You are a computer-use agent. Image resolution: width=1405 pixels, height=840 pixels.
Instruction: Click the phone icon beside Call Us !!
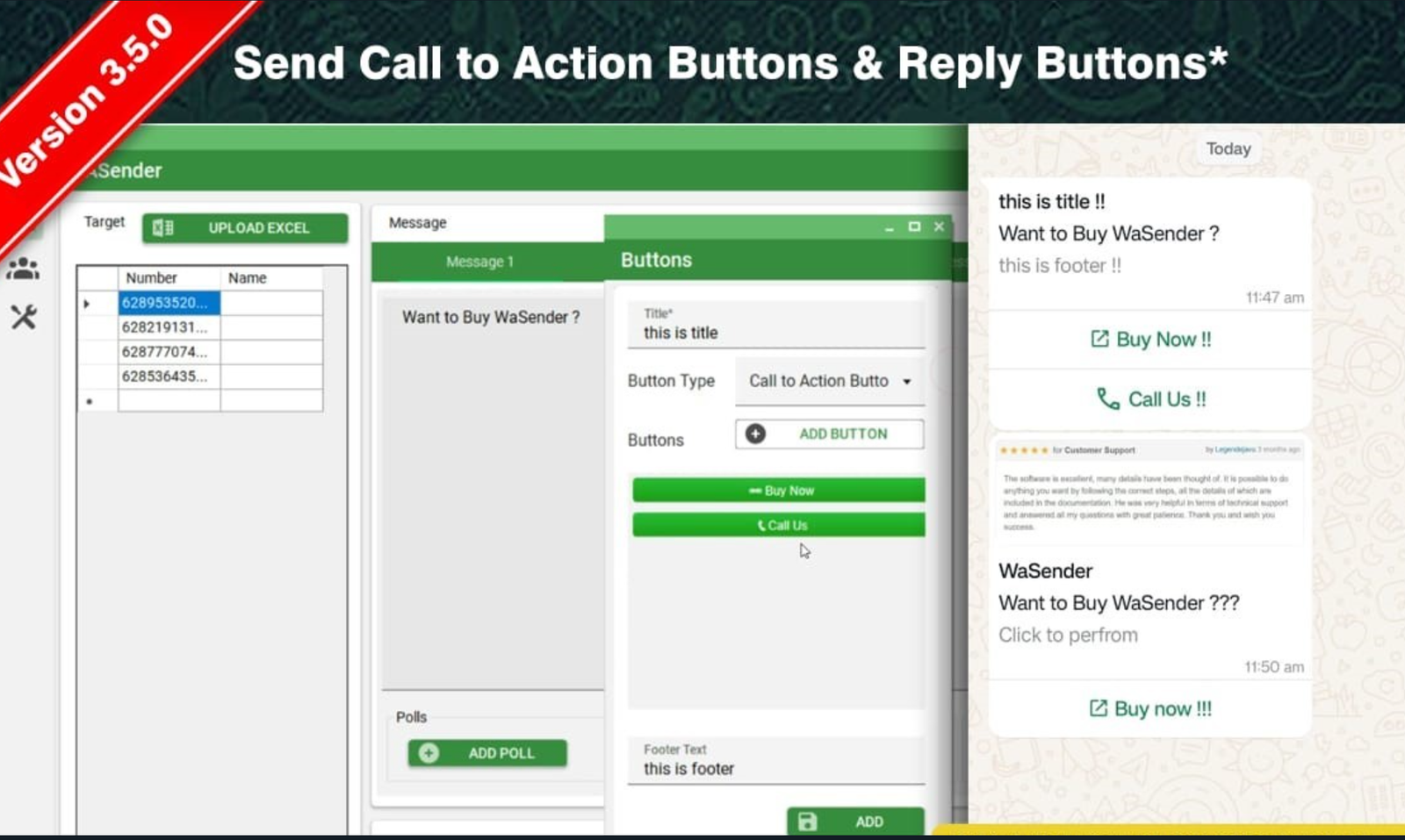point(1108,399)
